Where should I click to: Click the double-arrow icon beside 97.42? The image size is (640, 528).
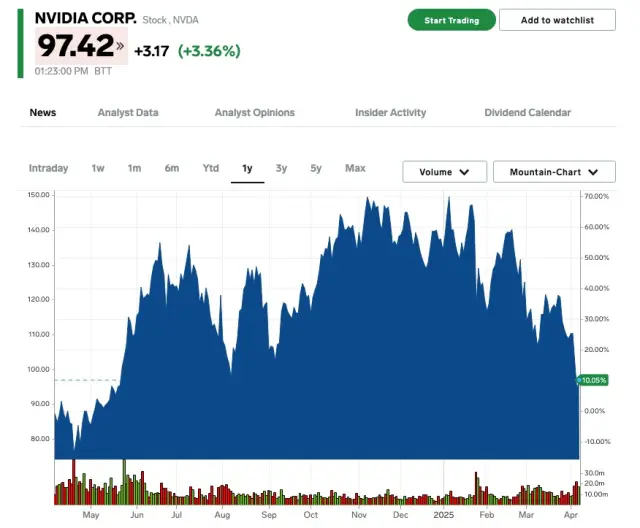point(120,46)
